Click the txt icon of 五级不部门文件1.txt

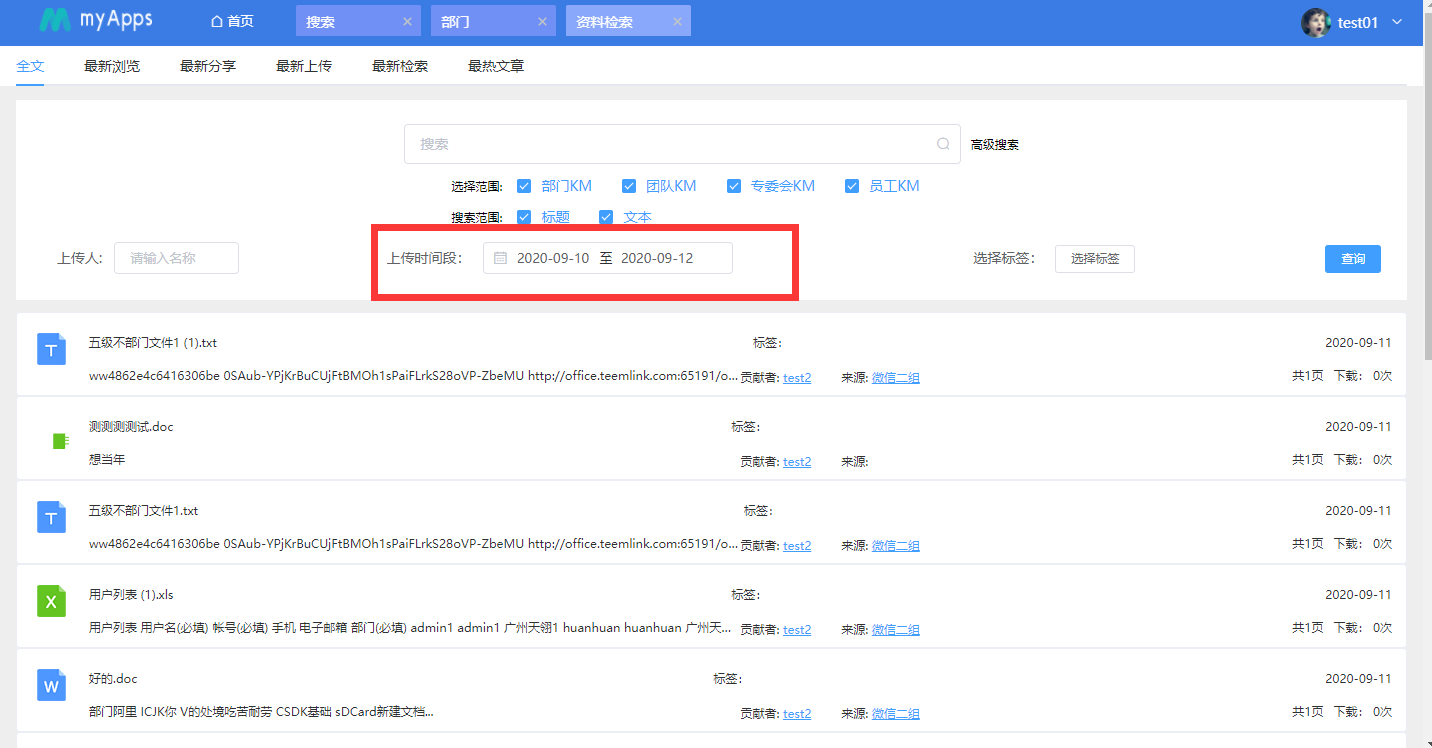[51, 517]
